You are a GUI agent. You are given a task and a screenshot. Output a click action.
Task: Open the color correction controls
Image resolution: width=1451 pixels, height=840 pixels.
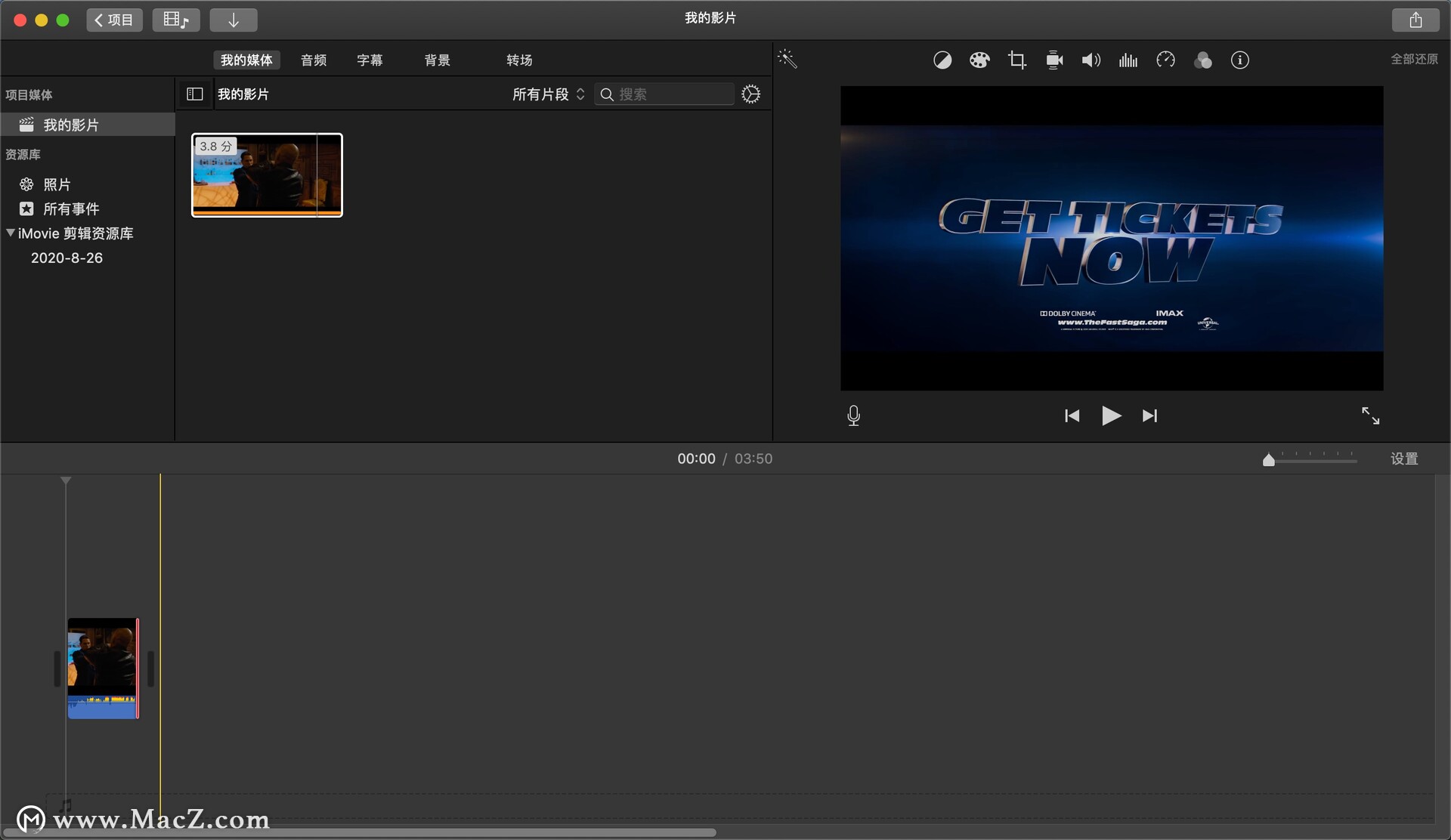pos(979,60)
